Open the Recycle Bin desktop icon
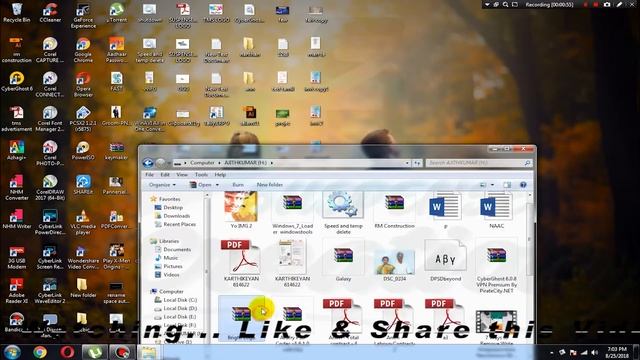 tap(16, 12)
